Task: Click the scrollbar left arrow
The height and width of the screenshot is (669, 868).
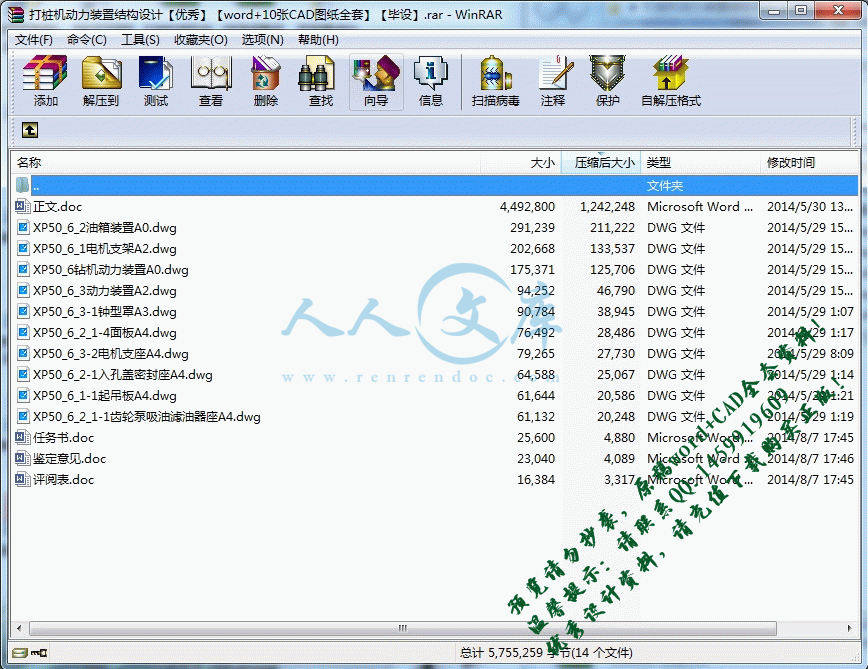Action: (x=19, y=629)
